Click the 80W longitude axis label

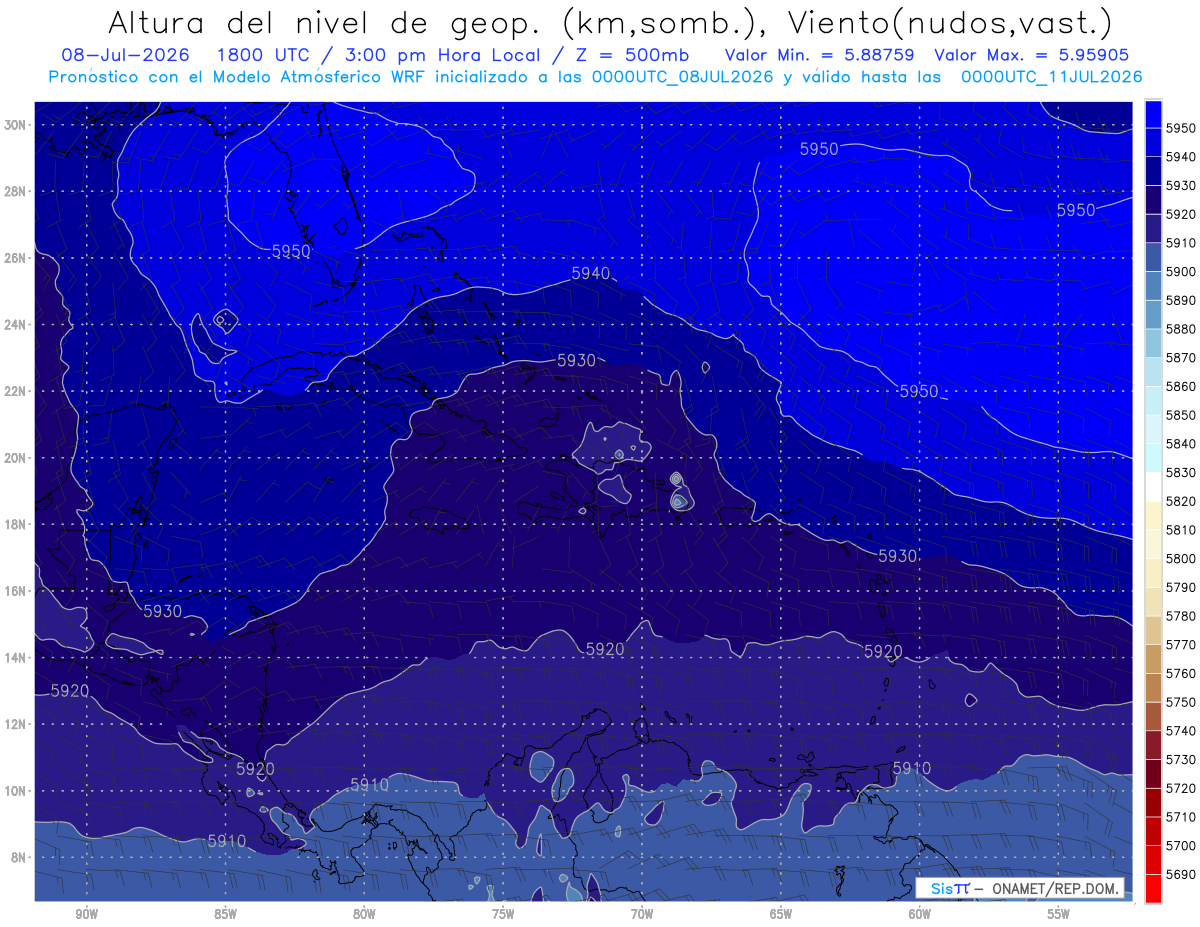364,915
